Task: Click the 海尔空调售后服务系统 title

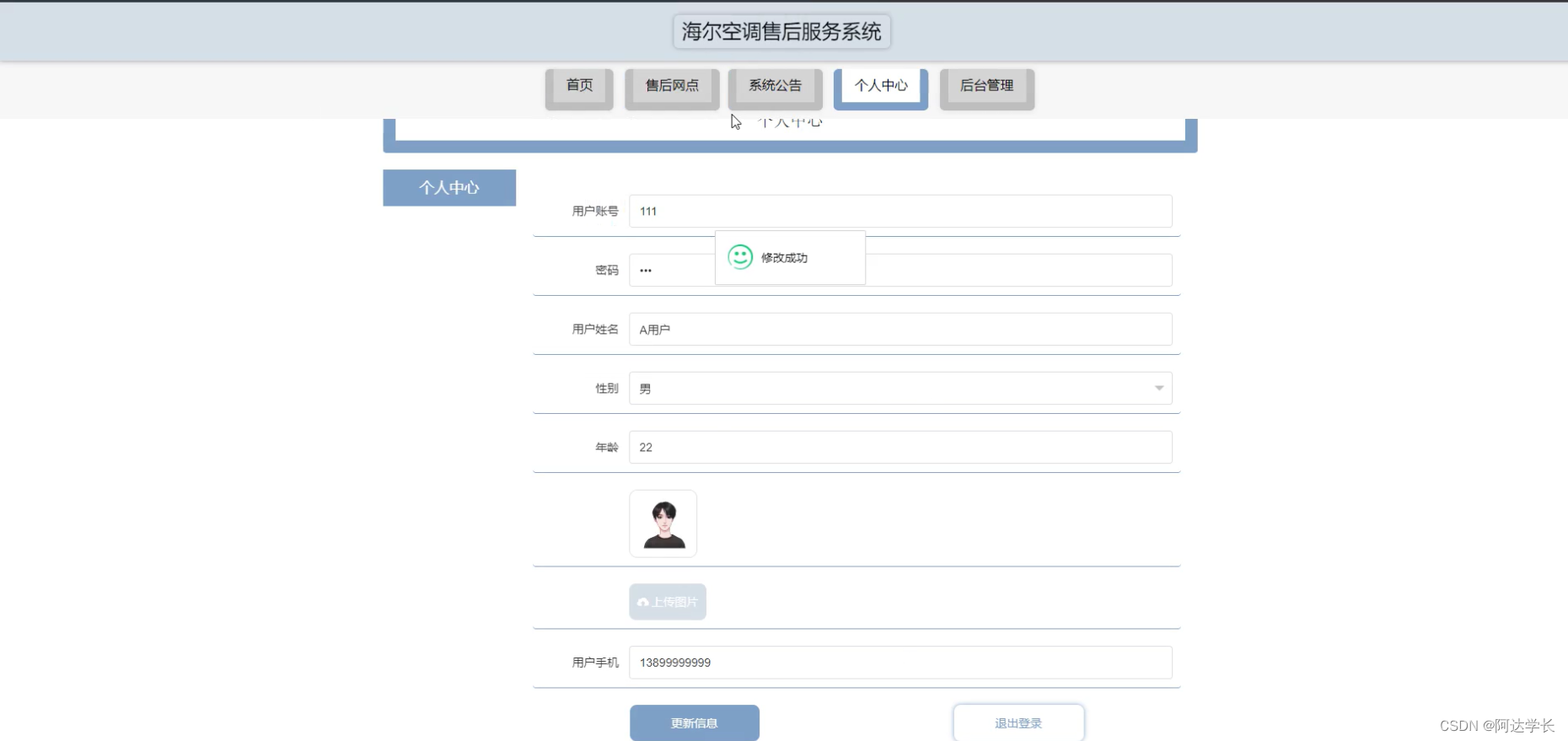Action: (x=781, y=31)
